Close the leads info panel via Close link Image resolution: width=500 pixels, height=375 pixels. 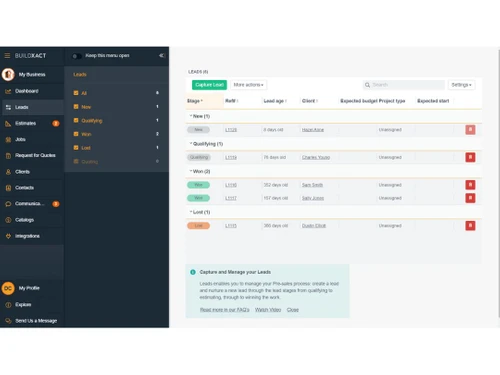293,310
